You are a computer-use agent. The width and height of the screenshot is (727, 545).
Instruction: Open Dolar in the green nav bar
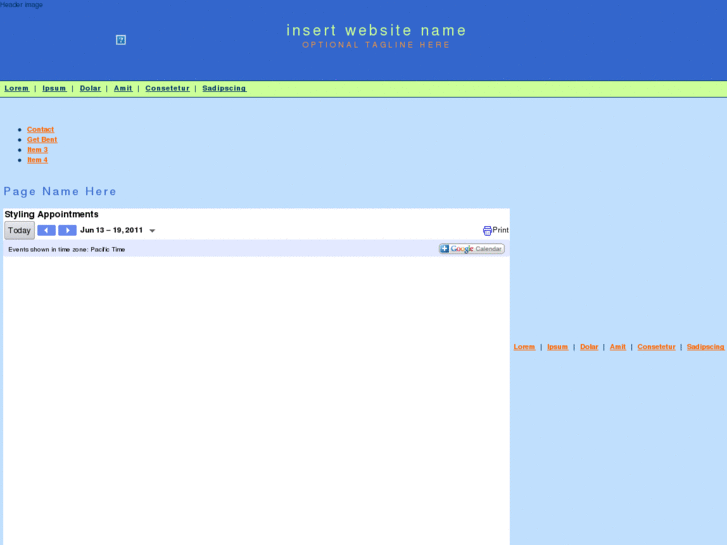tap(90, 88)
